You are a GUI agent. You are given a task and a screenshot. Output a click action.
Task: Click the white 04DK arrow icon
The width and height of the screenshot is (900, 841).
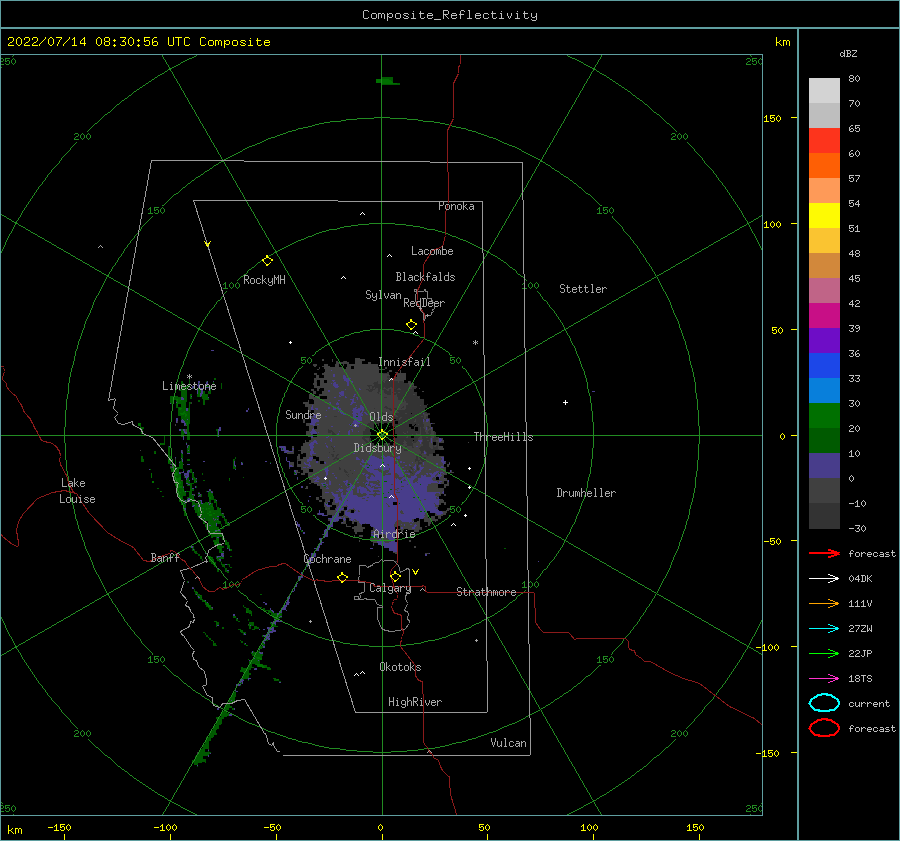[x=824, y=578]
